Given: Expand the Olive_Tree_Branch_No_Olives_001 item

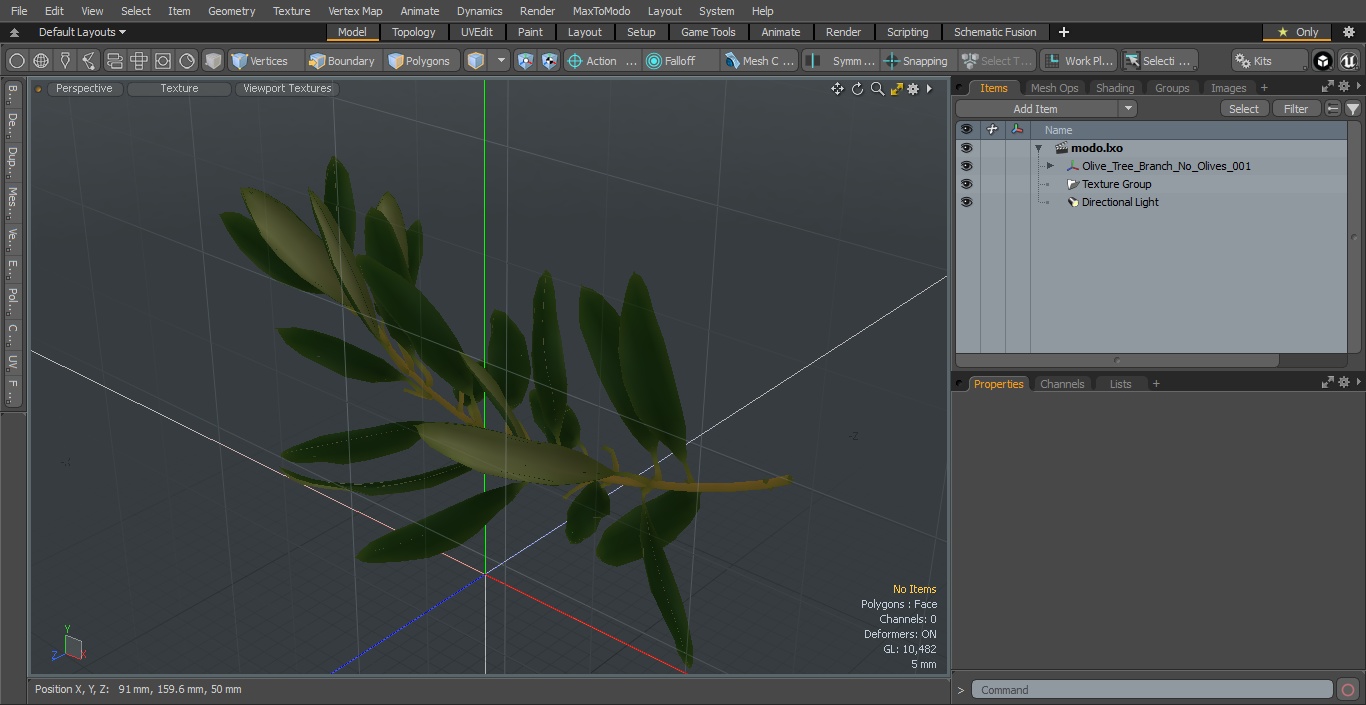Looking at the screenshot, I should pyautogui.click(x=1050, y=166).
